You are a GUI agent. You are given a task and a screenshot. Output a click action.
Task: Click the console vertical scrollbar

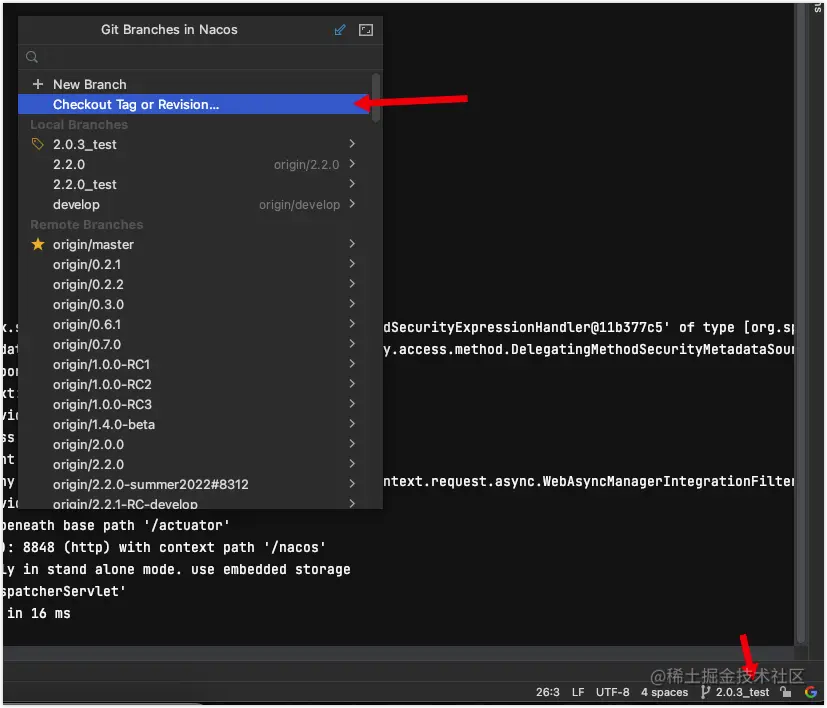click(801, 322)
